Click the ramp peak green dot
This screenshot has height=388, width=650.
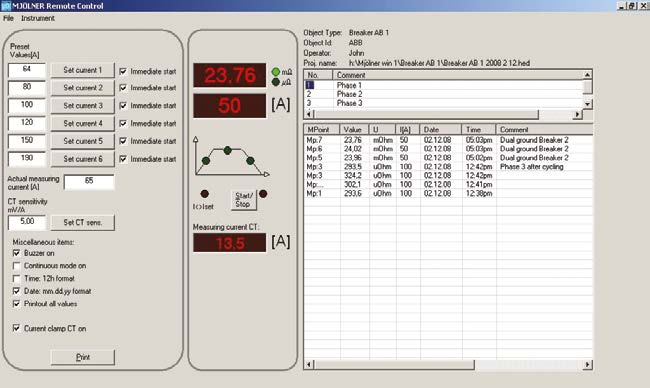[x=228, y=150]
